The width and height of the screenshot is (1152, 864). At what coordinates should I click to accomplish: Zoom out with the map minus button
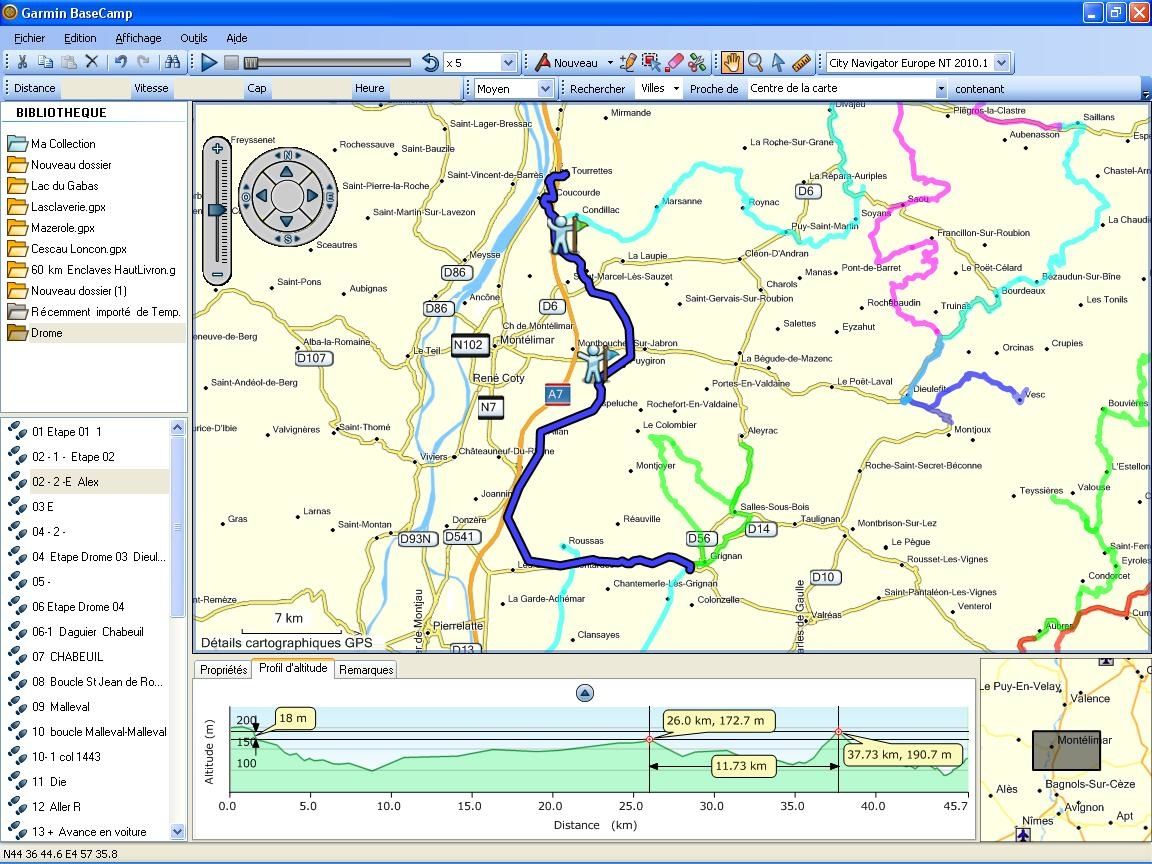click(x=217, y=275)
